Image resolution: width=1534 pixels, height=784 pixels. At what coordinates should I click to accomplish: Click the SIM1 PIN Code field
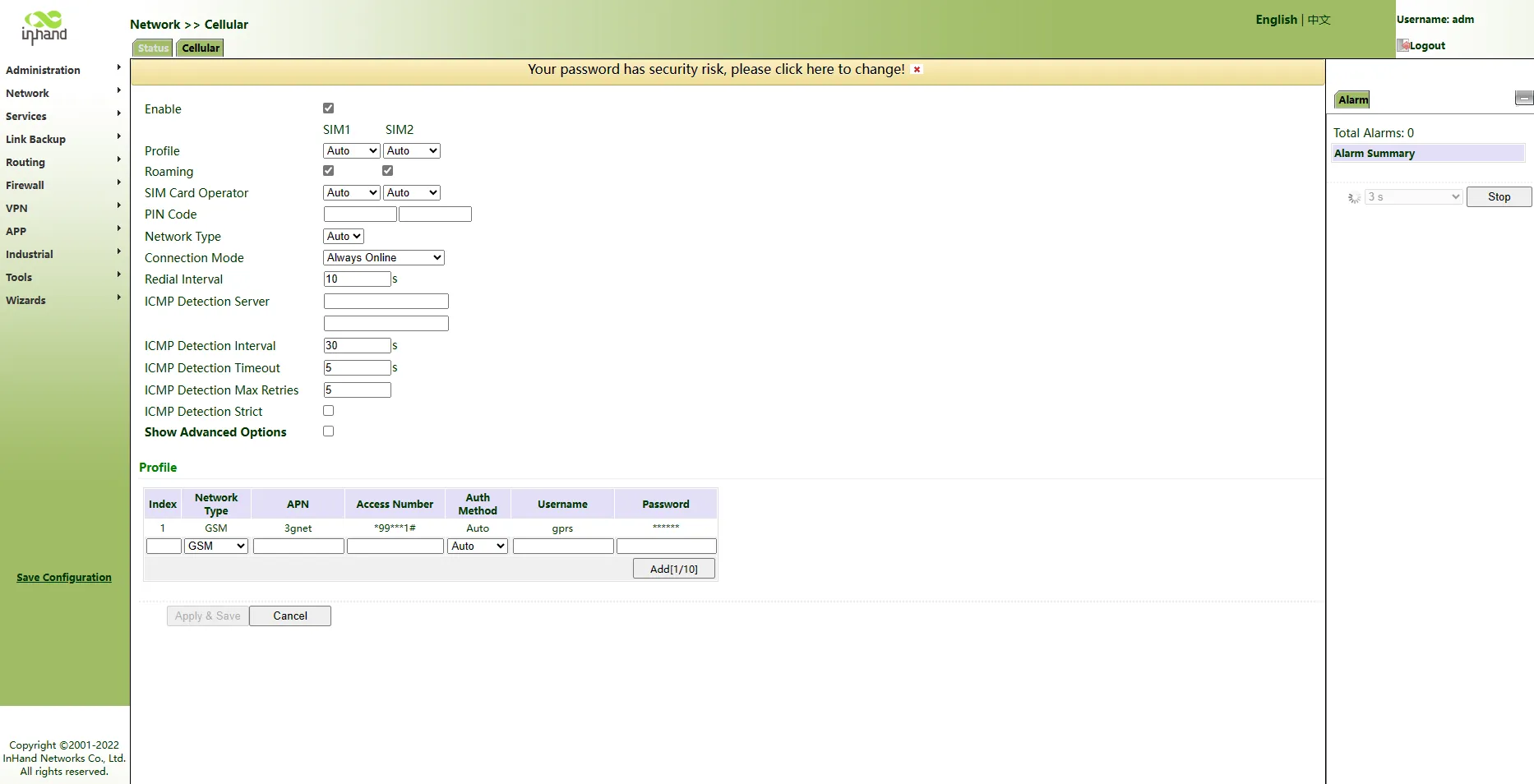coord(360,214)
